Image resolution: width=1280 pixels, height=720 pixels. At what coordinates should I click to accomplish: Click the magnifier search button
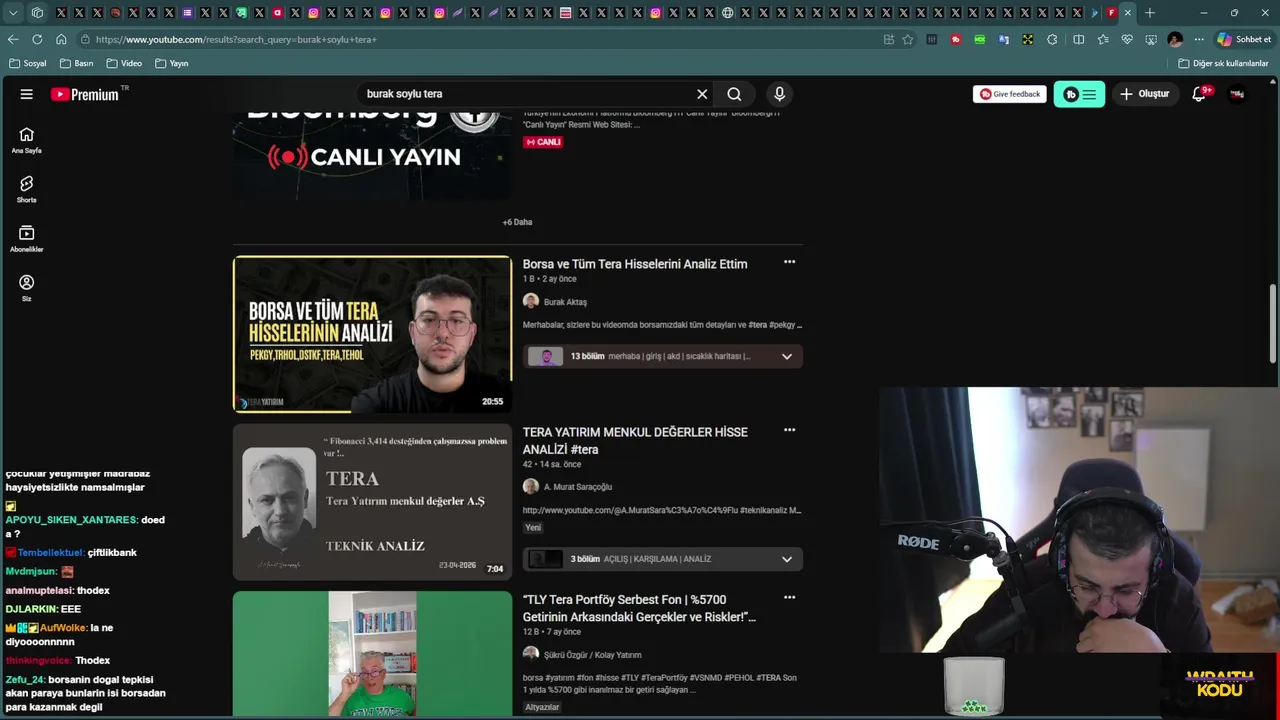pos(734,94)
